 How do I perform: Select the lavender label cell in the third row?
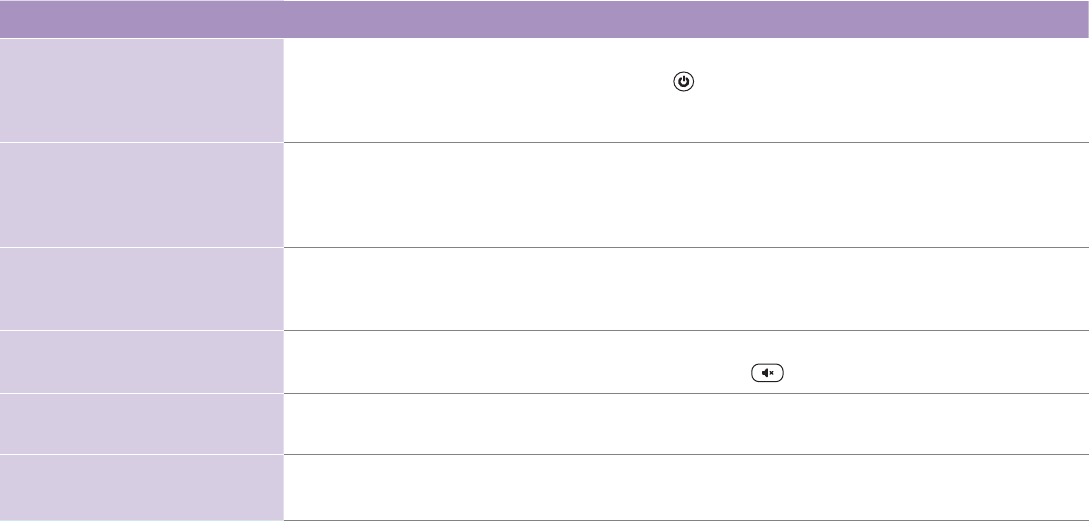(142, 289)
